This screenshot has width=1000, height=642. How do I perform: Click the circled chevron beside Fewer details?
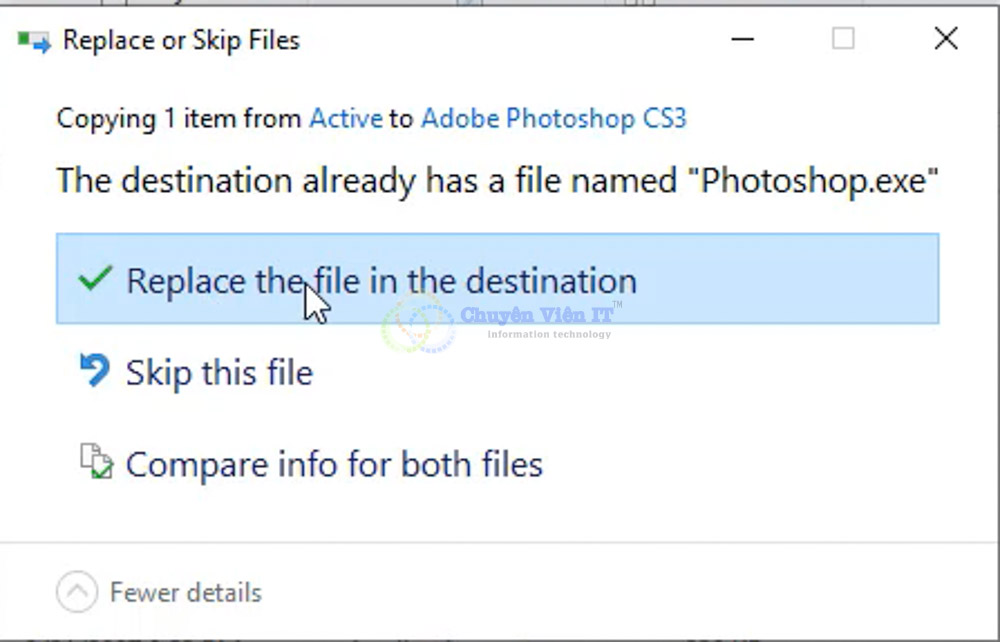coord(77,592)
